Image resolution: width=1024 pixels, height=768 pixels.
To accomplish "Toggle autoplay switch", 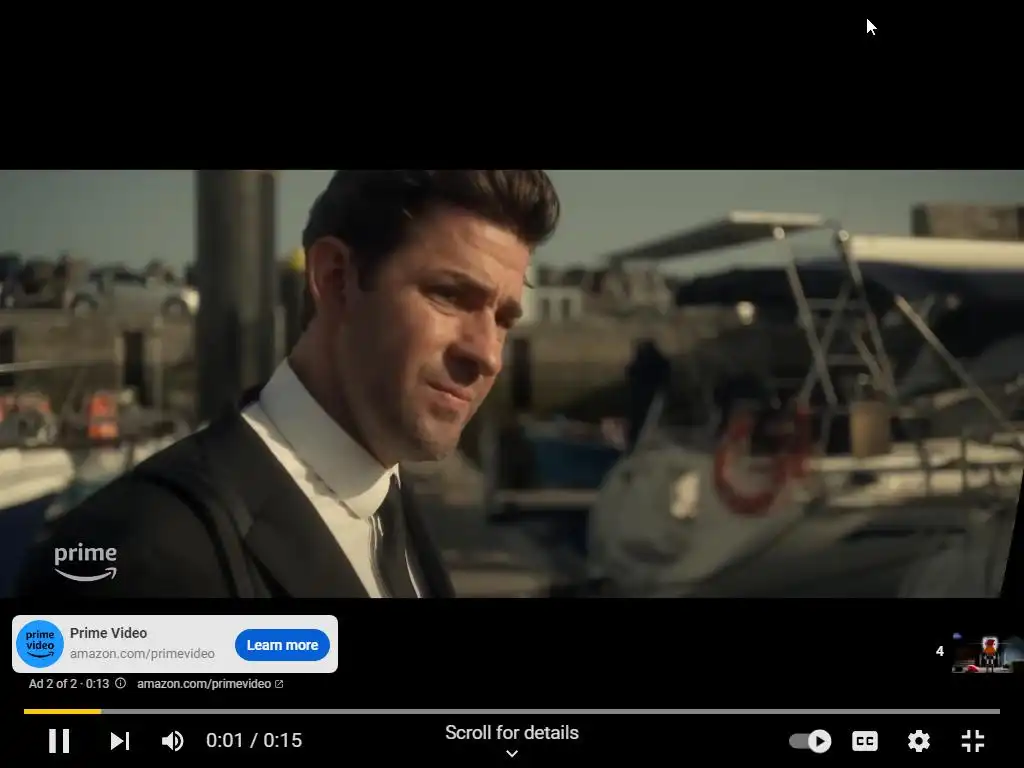I will pyautogui.click(x=810, y=741).
